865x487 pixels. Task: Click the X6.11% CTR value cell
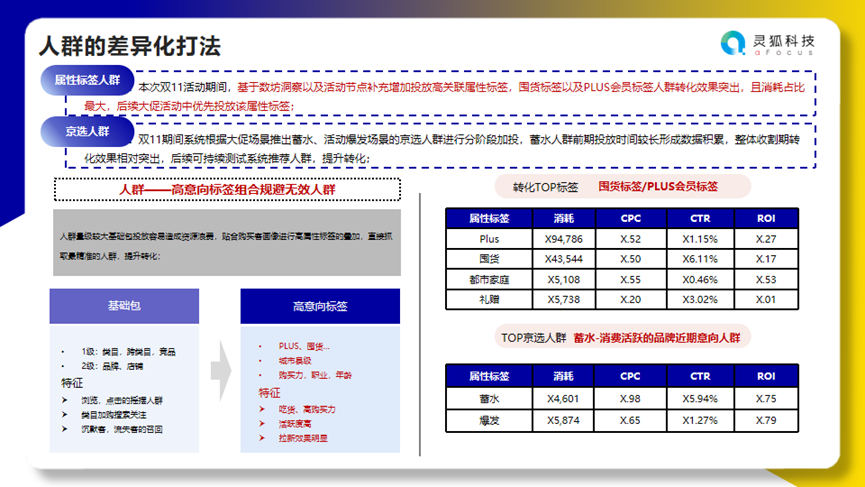(x=700, y=259)
